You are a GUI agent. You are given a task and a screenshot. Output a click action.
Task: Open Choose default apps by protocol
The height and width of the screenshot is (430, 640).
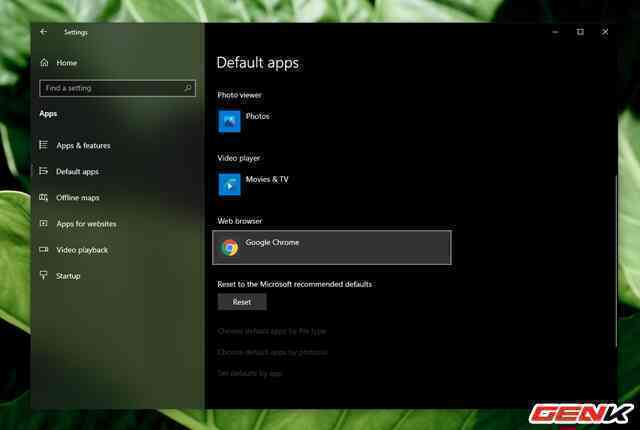point(273,352)
